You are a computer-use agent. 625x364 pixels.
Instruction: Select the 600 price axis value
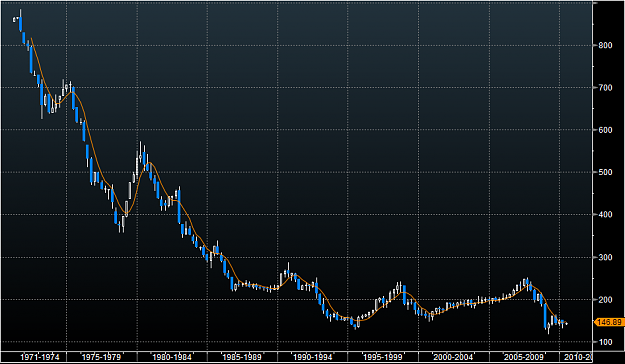[x=605, y=130]
